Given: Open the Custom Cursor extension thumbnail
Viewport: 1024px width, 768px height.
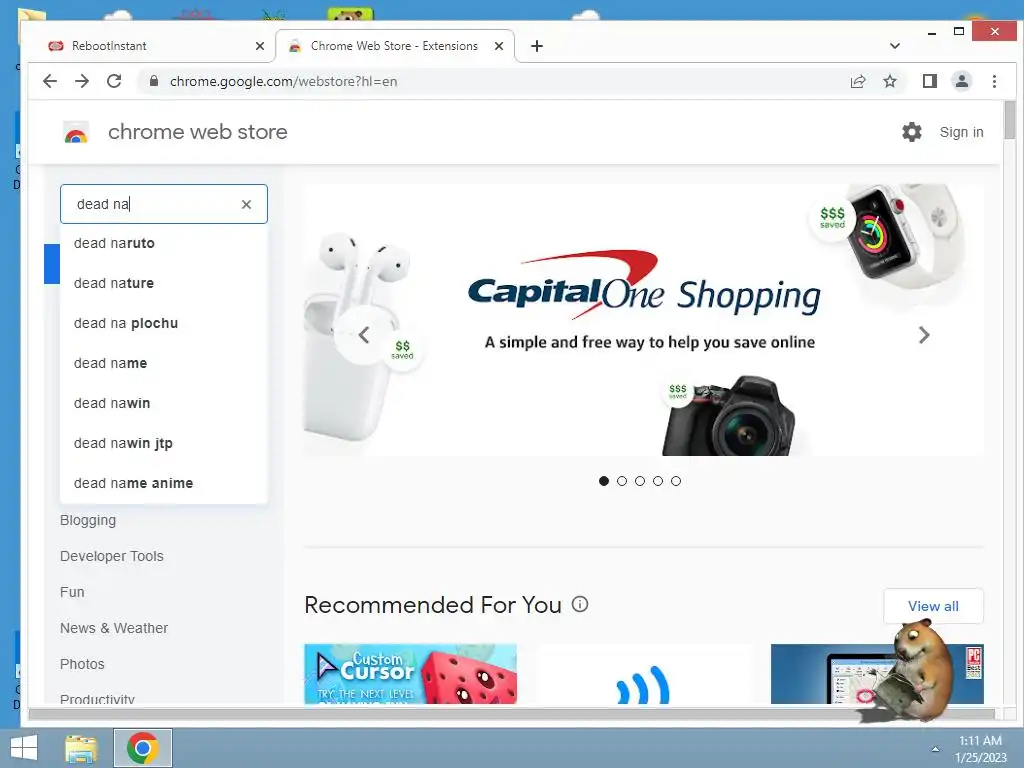Looking at the screenshot, I should [410, 674].
